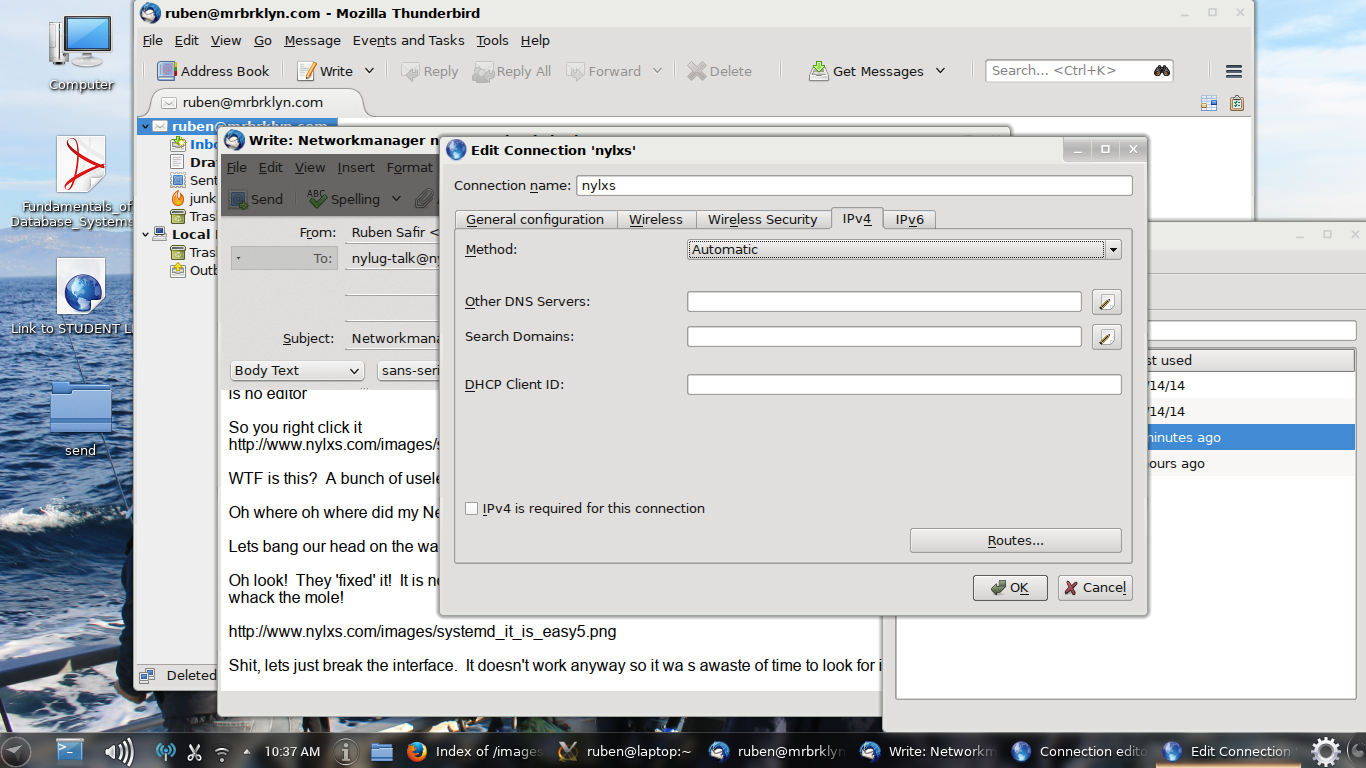Screen dimensions: 1366x768
Task: Open the calendar tab icon
Action: (x=1209, y=102)
